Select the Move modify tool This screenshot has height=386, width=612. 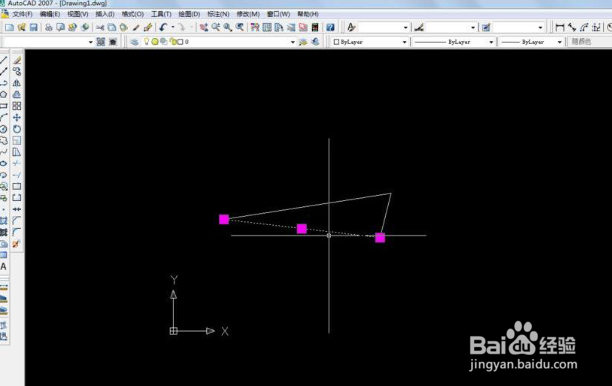pos(17,117)
